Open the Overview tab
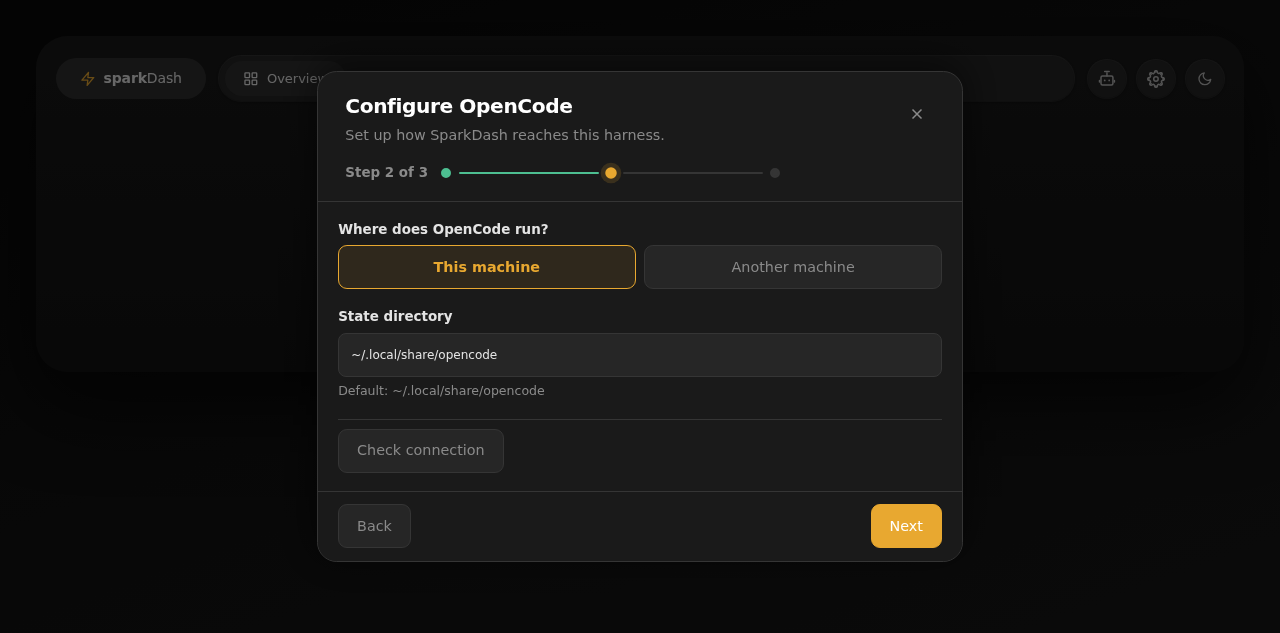 point(283,79)
